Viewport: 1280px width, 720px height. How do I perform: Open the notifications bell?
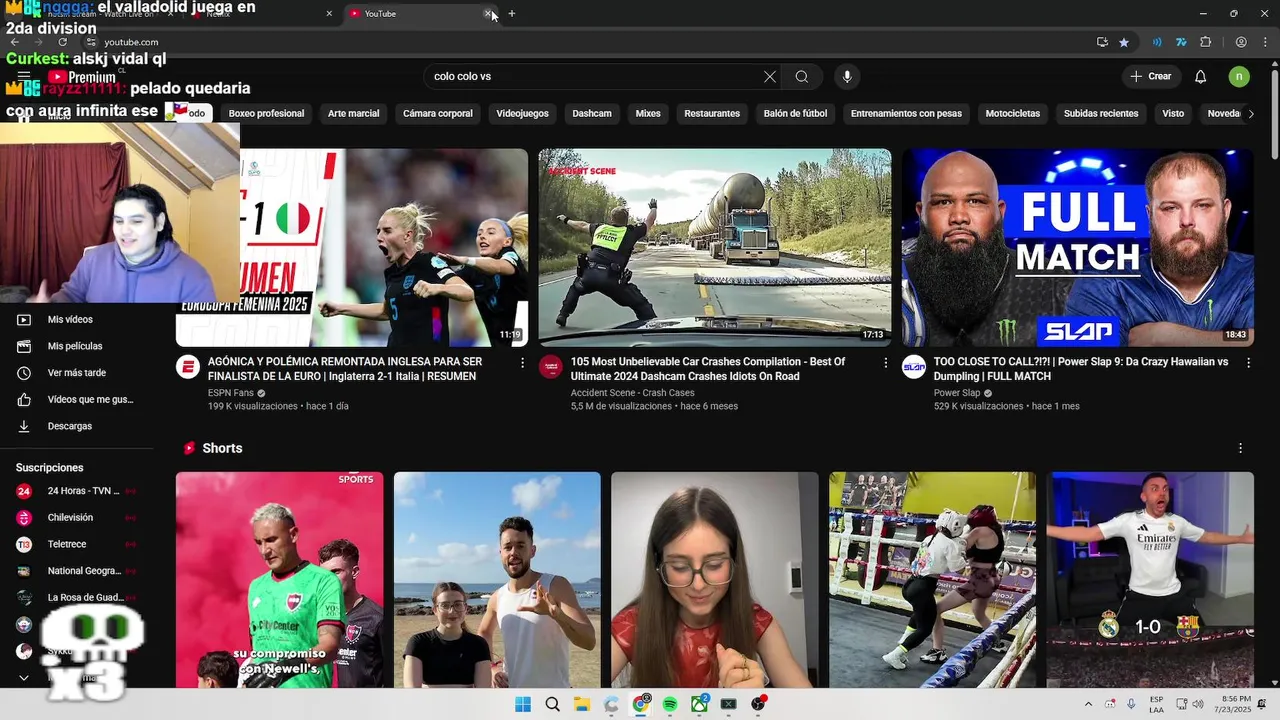click(x=1201, y=77)
